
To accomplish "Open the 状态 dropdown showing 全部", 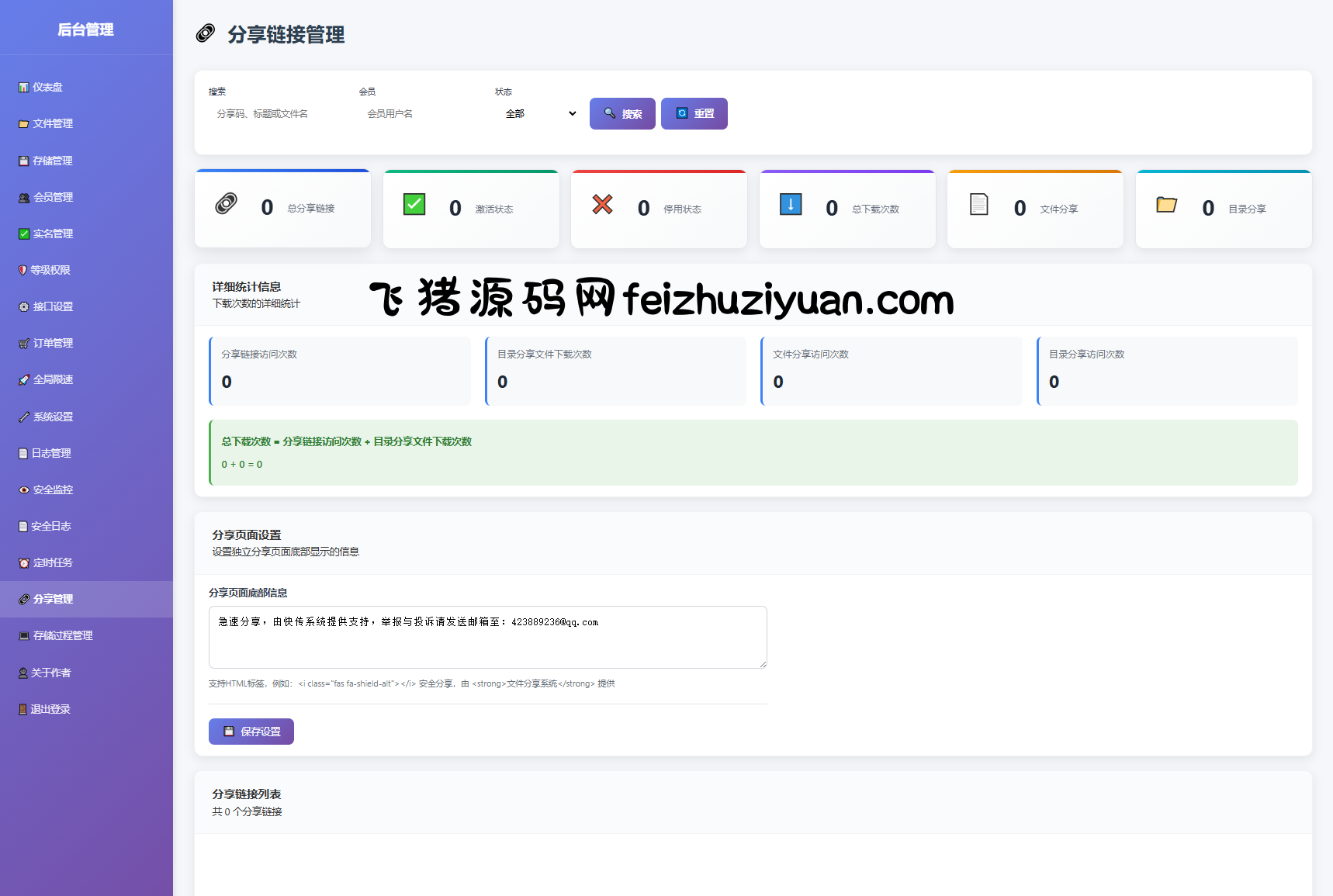I will (540, 114).
